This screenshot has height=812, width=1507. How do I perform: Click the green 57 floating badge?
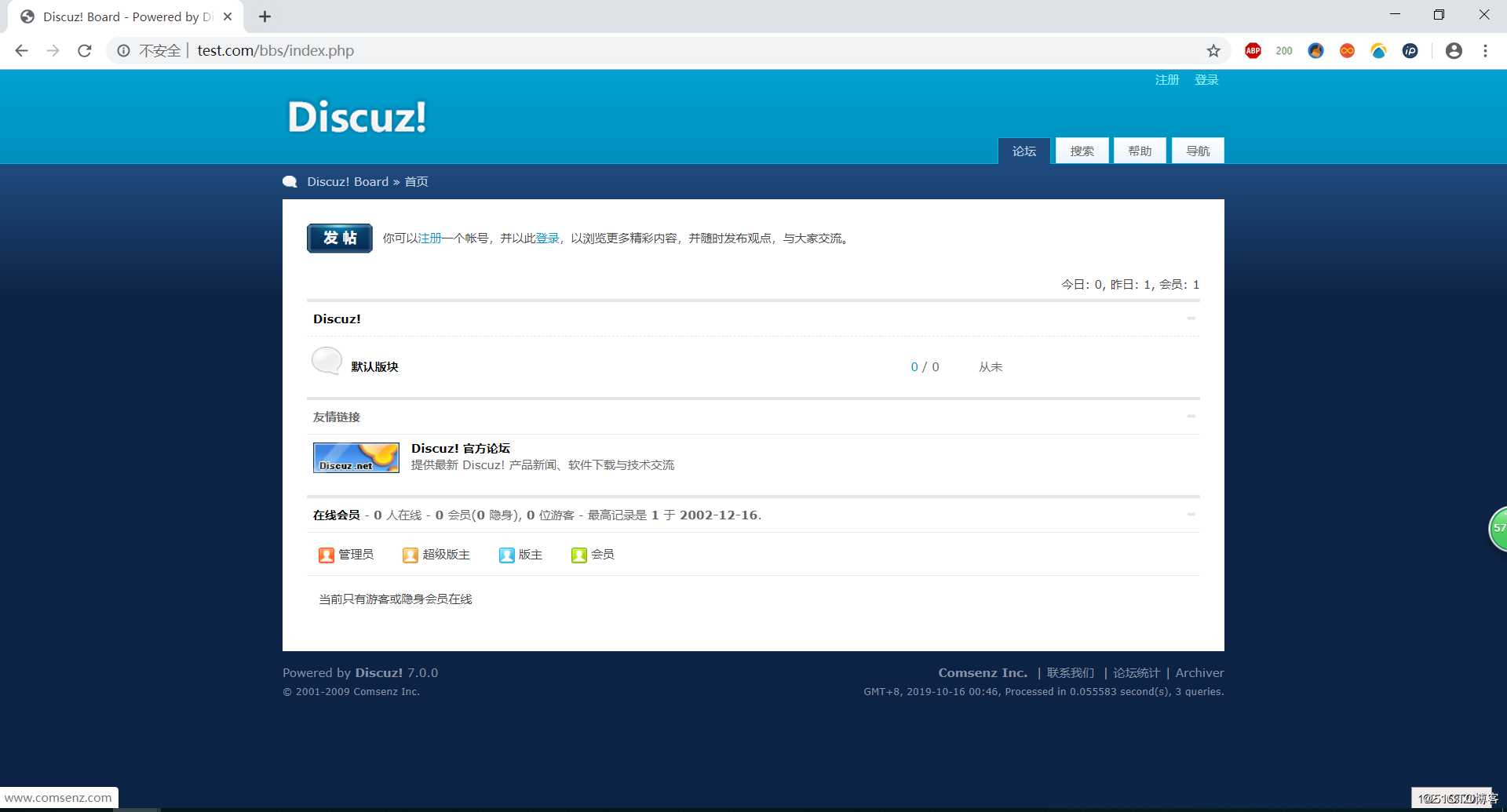point(1498,529)
